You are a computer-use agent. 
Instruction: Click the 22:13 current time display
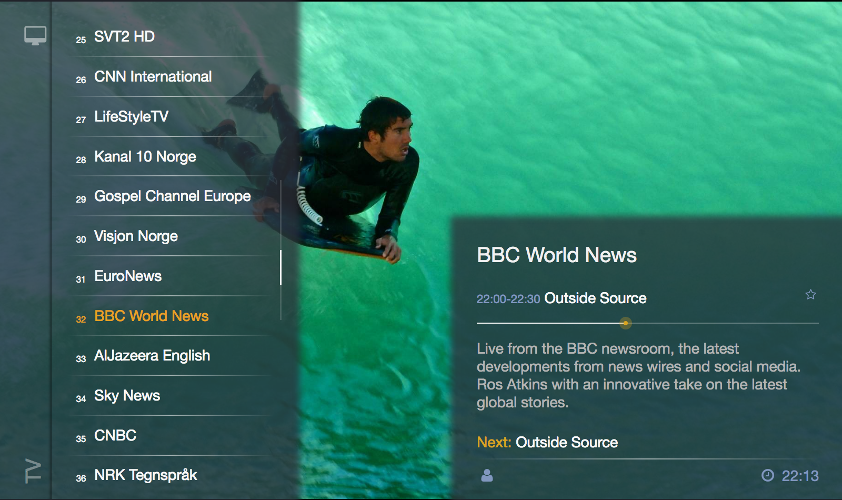[800, 476]
